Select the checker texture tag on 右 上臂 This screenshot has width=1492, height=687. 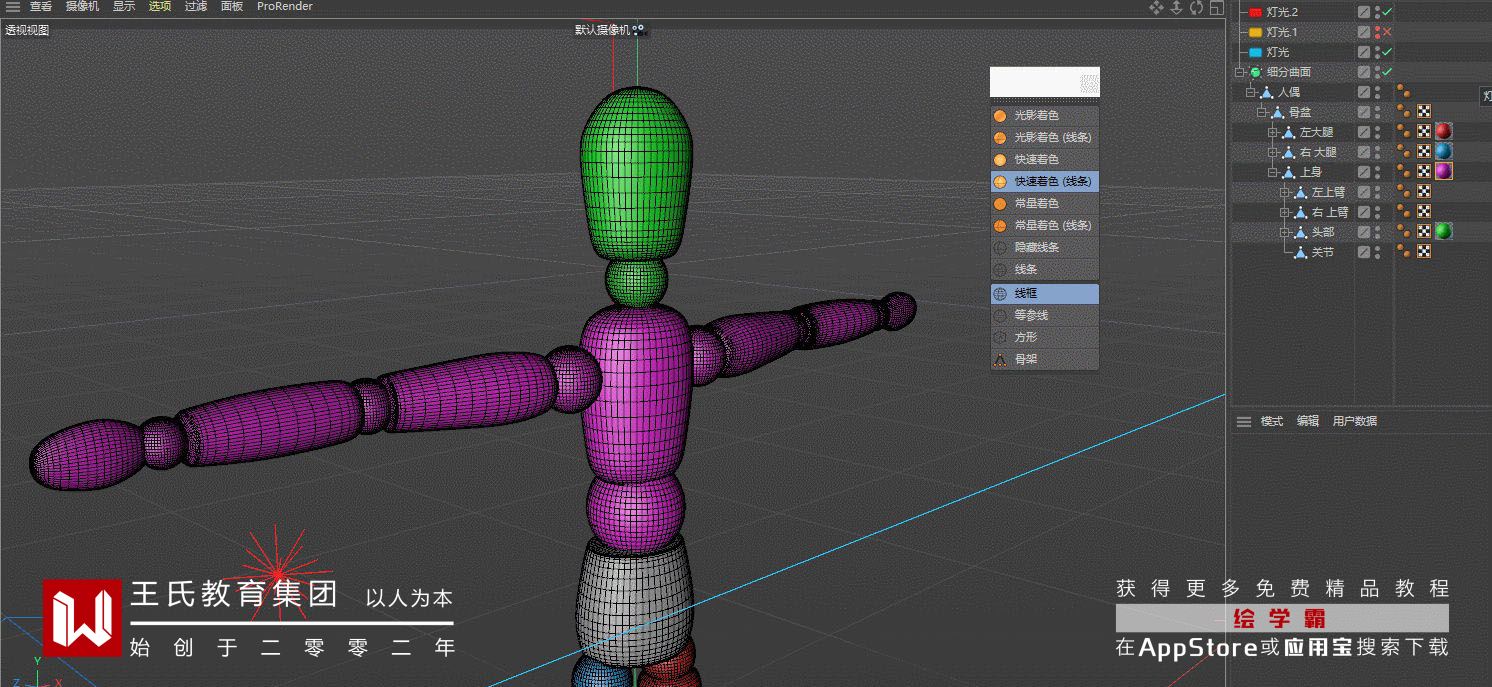(x=1424, y=212)
